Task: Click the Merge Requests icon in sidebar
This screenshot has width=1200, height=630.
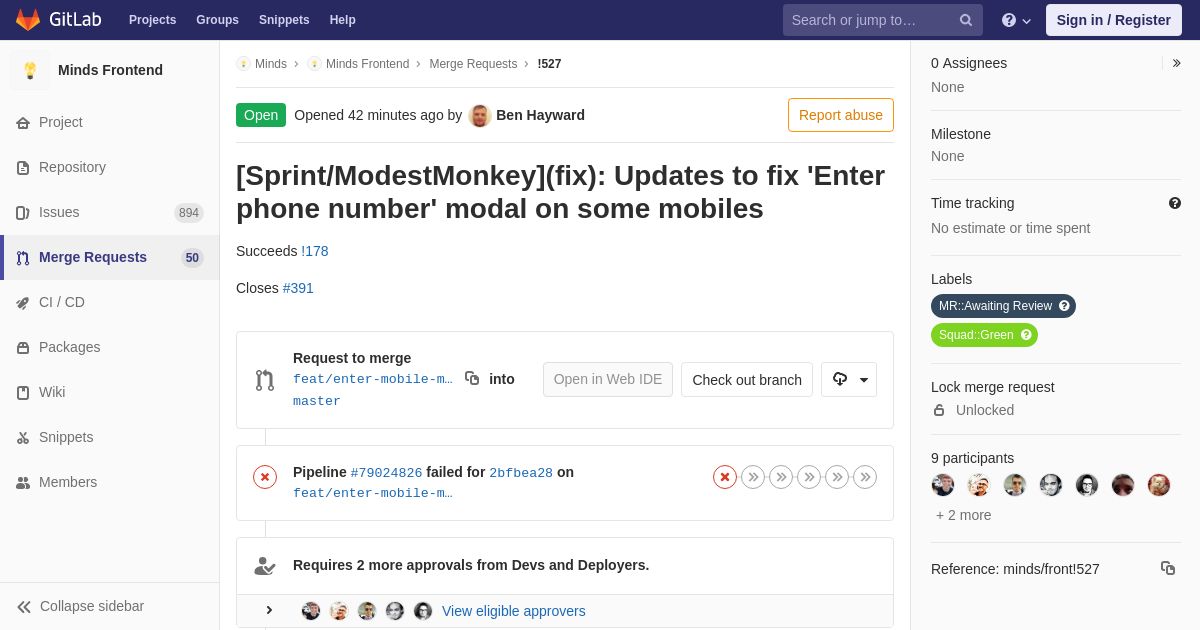Action: pos(23,258)
